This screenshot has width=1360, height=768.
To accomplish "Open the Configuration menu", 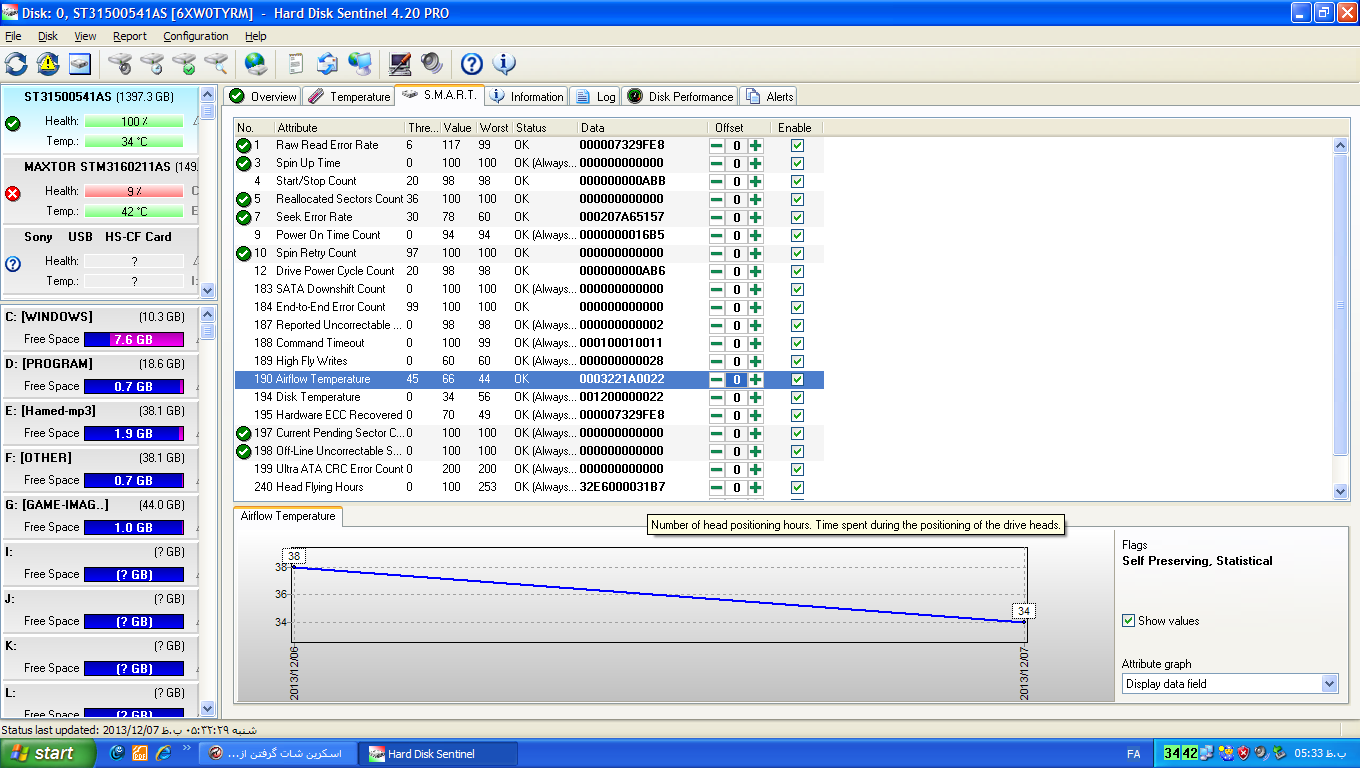I will (x=196, y=36).
